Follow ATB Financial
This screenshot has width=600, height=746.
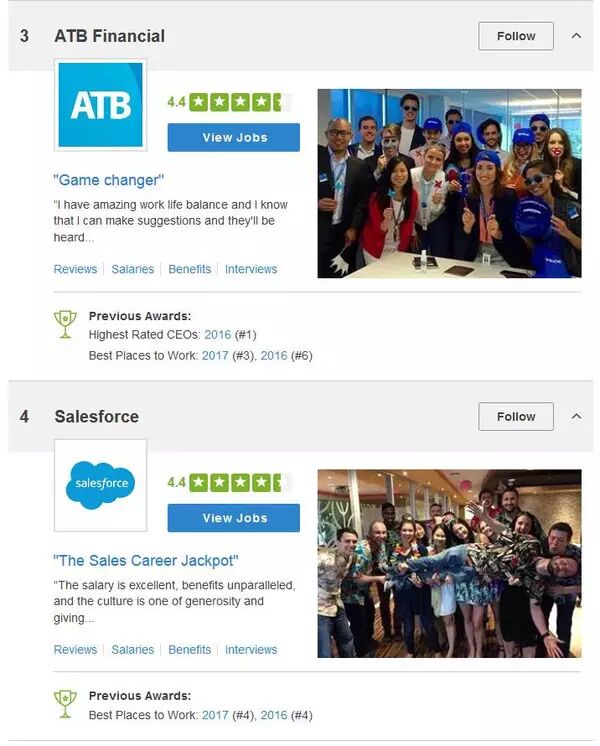[516, 36]
